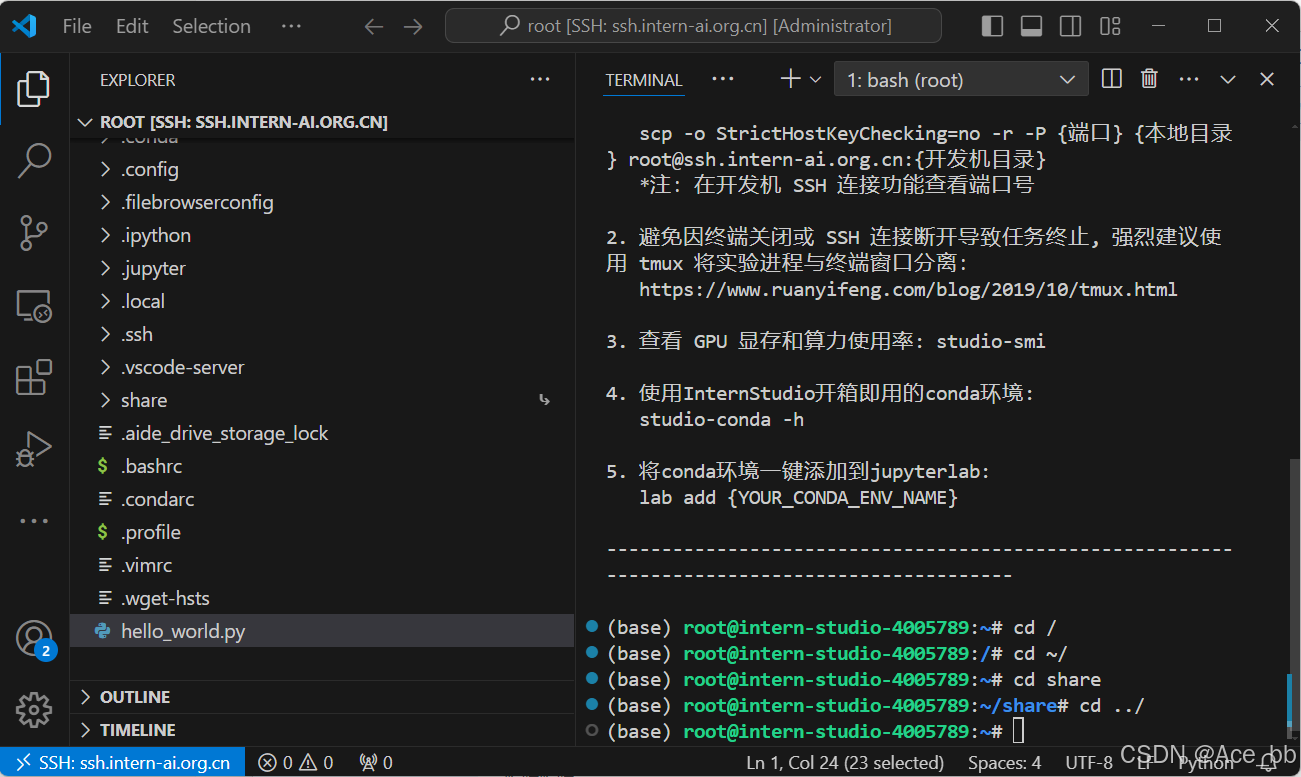Click the VS Code logo in title bar
Viewport: 1301px width, 777px height.
pyautogui.click(x=24, y=26)
